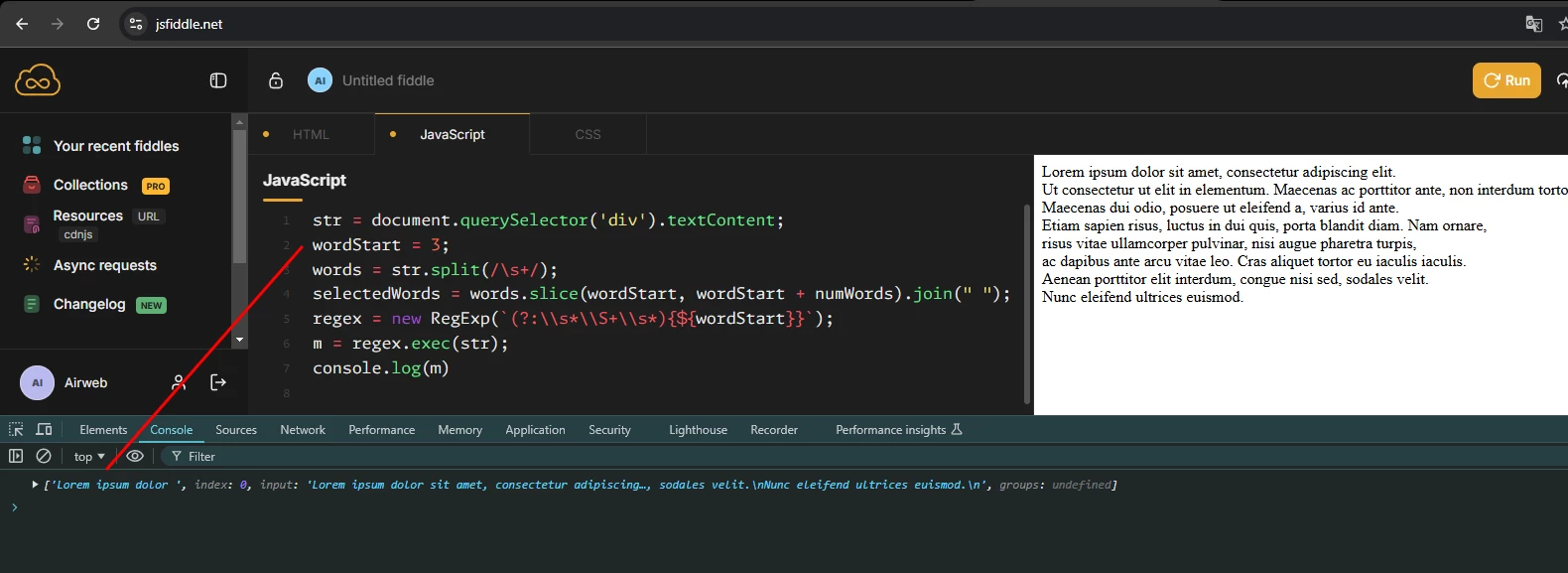Open the DevTools Sources tab

[x=236, y=430]
